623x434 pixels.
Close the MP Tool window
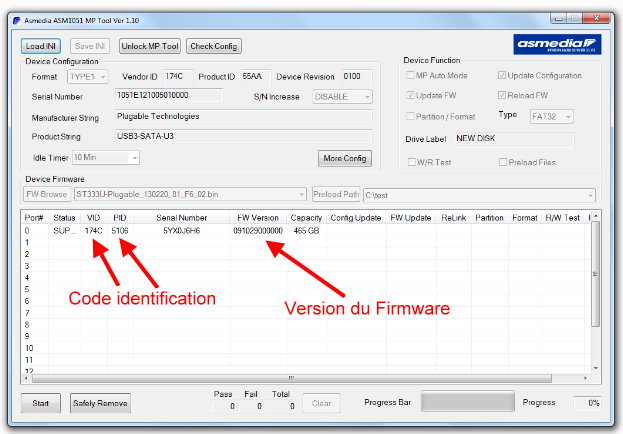(596, 18)
